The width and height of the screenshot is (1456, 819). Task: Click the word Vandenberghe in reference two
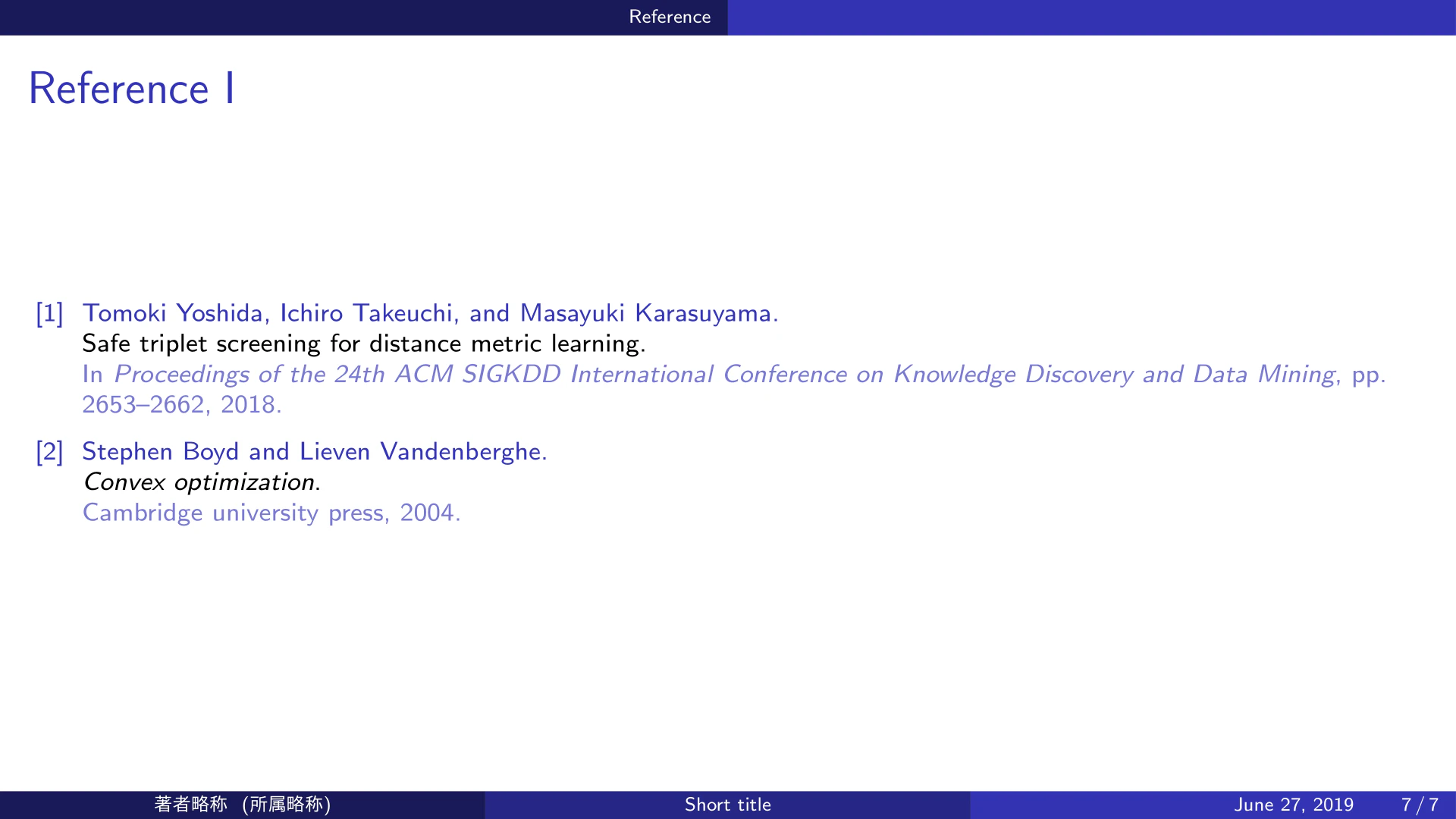463,452
